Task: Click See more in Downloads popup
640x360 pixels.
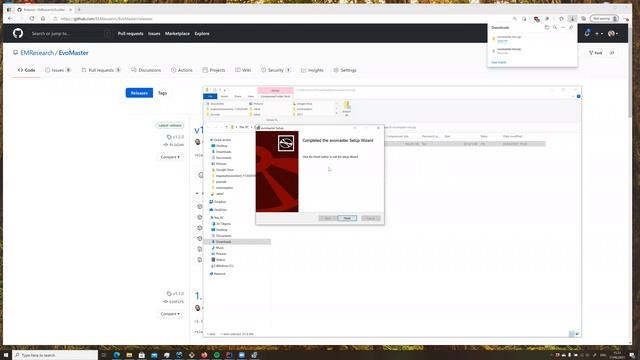Action: click(x=498, y=62)
